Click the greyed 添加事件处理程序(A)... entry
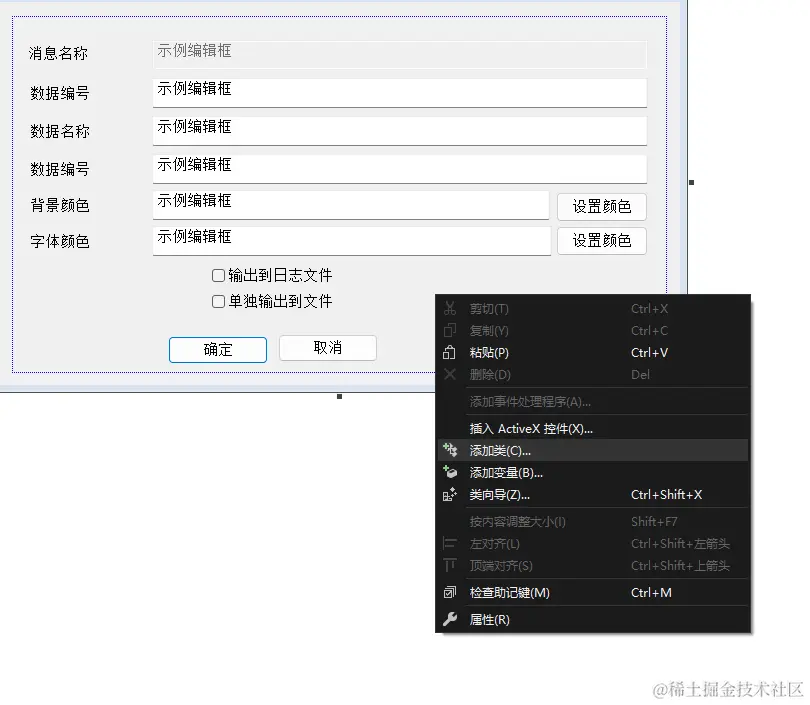This screenshot has height=705, width=810. 593,402
